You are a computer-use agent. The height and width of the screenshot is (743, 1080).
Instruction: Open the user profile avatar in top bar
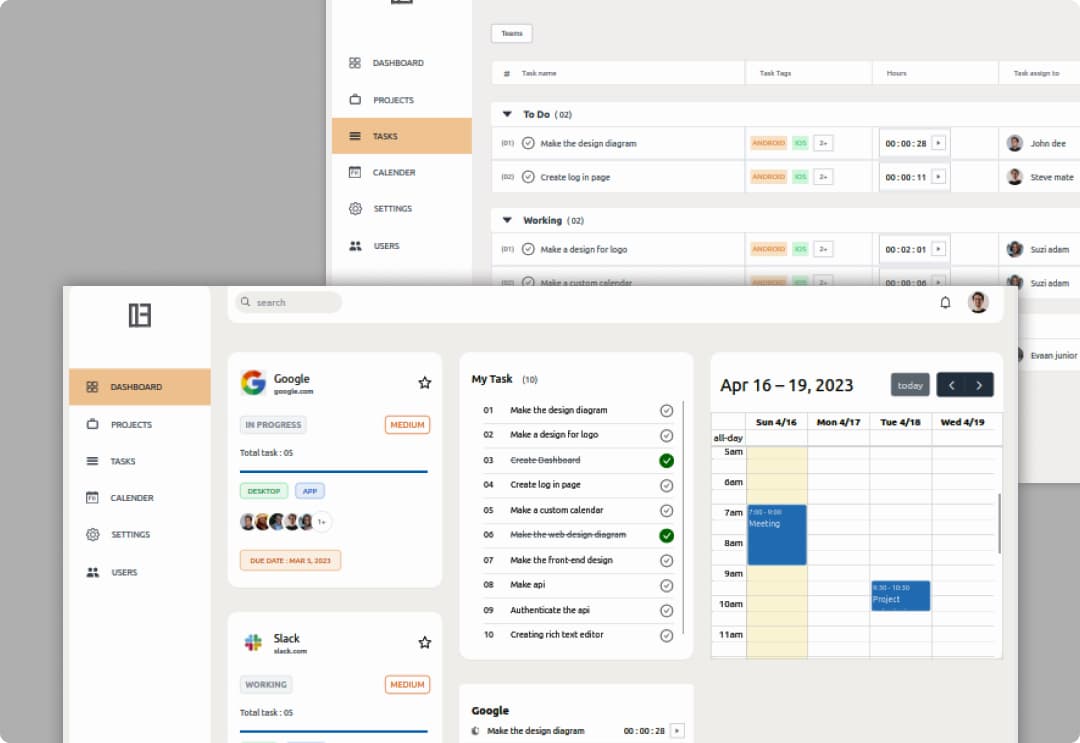978,302
